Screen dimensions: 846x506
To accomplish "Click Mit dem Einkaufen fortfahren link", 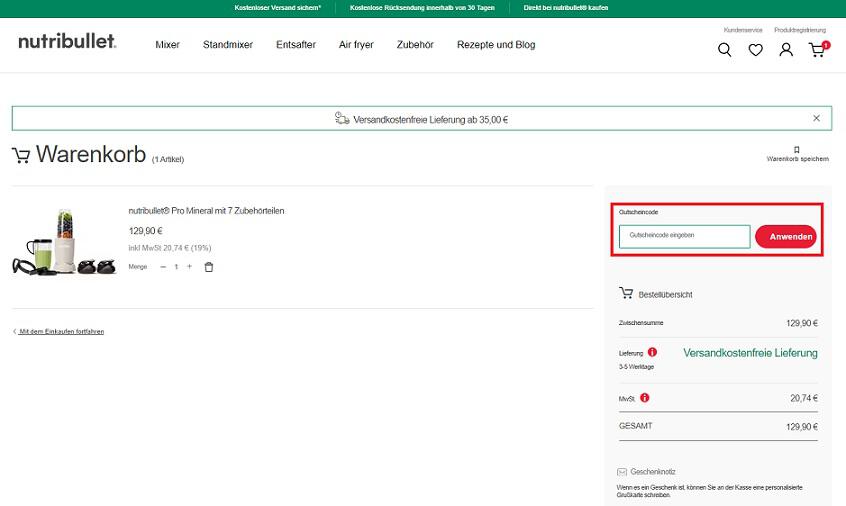I will 62,332.
